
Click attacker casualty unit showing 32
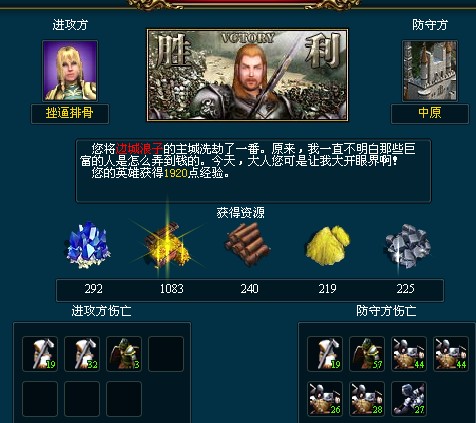coord(82,354)
